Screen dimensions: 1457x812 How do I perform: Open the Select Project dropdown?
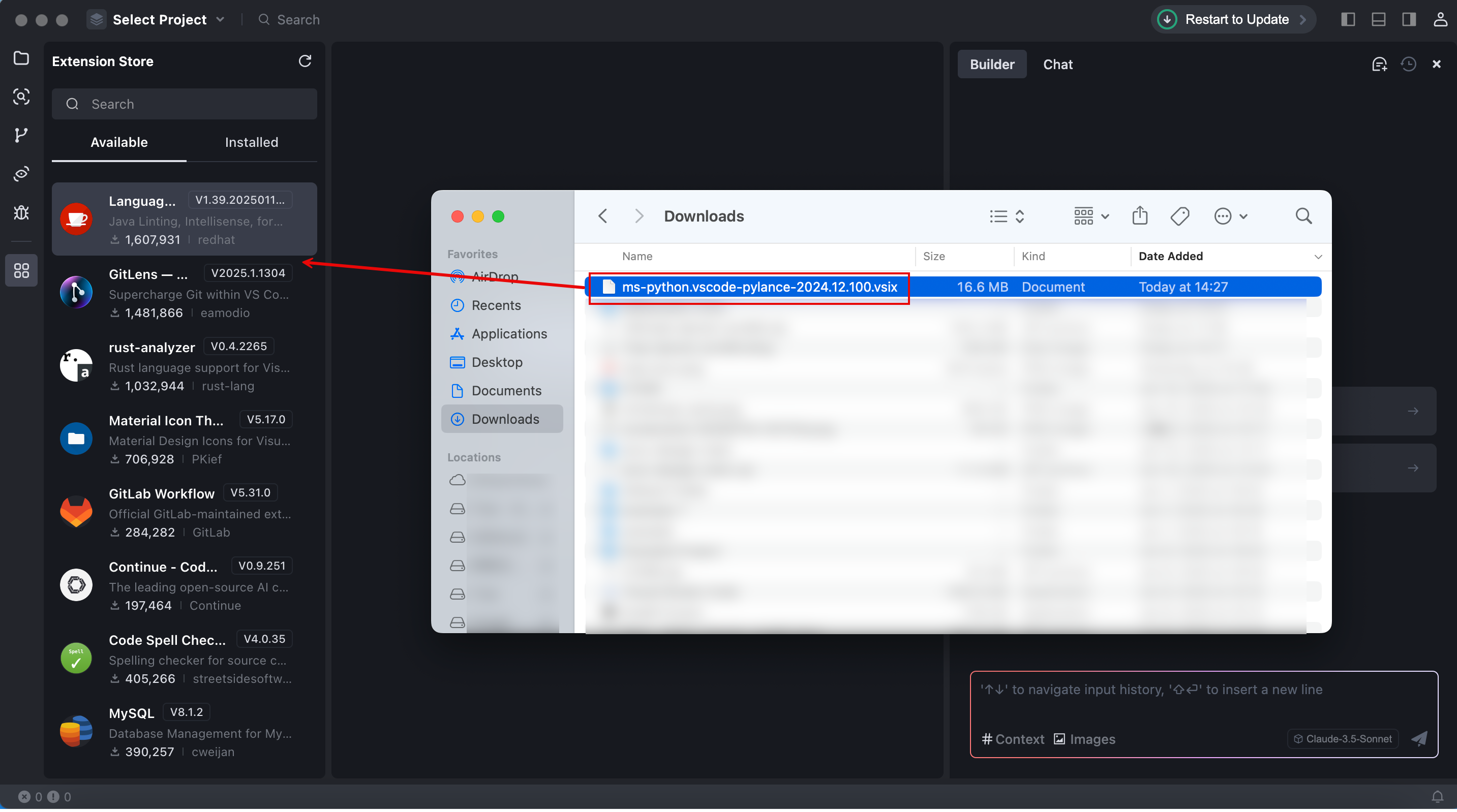(x=157, y=20)
